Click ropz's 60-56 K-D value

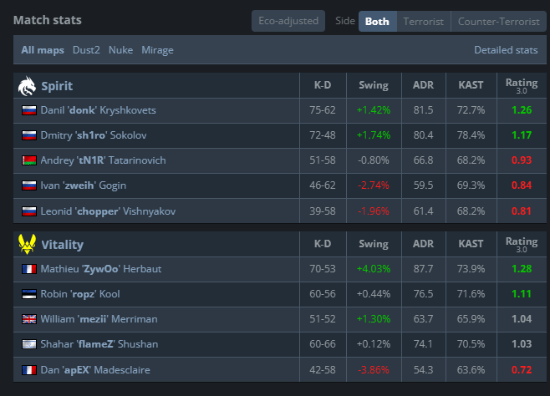pos(322,294)
